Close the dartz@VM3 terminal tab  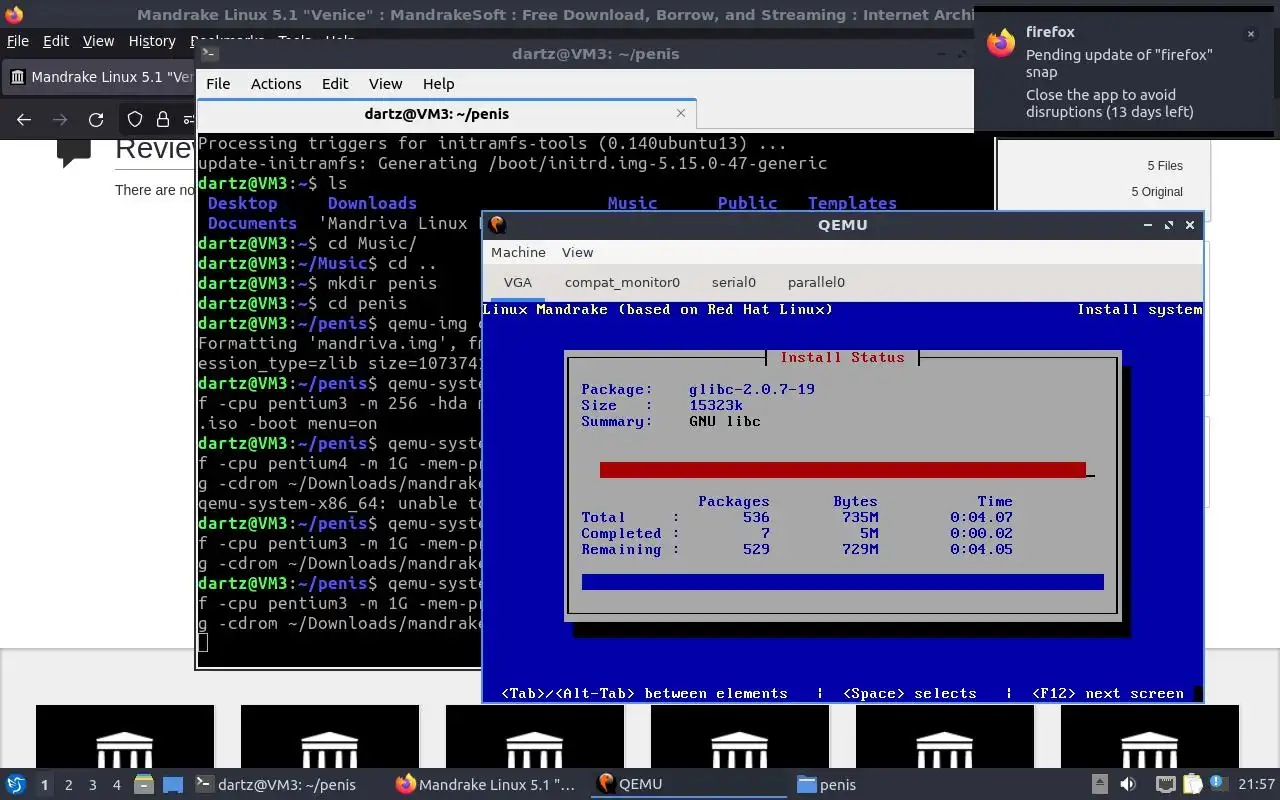(682, 114)
